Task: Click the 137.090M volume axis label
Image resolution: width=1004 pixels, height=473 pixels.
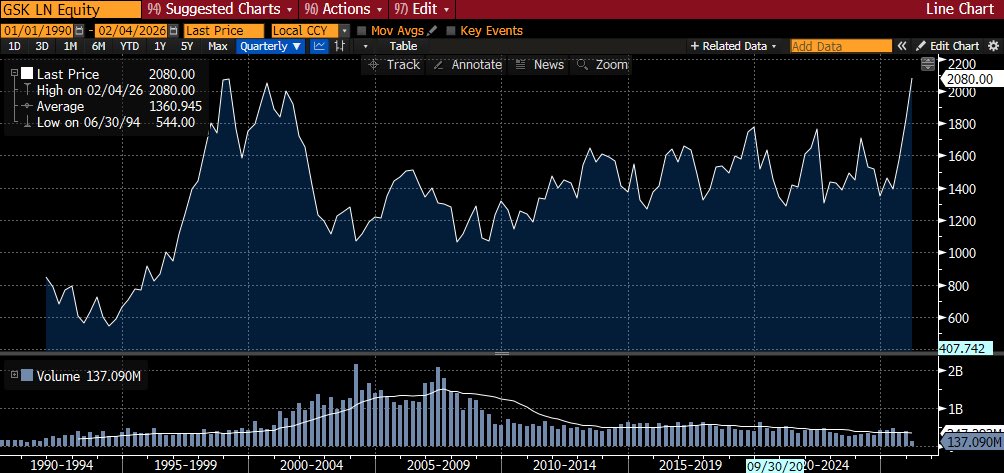Action: pos(972,442)
